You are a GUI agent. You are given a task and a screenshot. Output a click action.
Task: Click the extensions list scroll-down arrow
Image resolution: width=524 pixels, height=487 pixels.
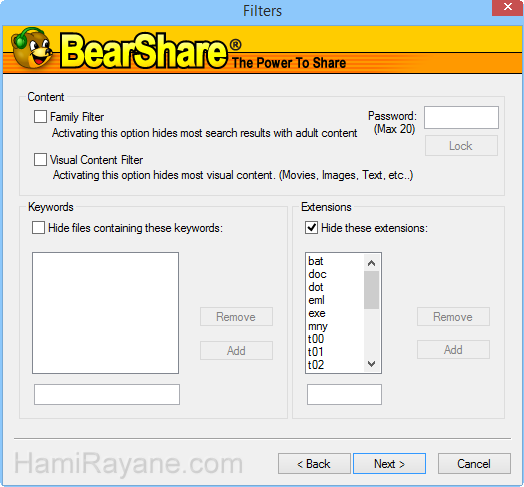click(x=371, y=363)
